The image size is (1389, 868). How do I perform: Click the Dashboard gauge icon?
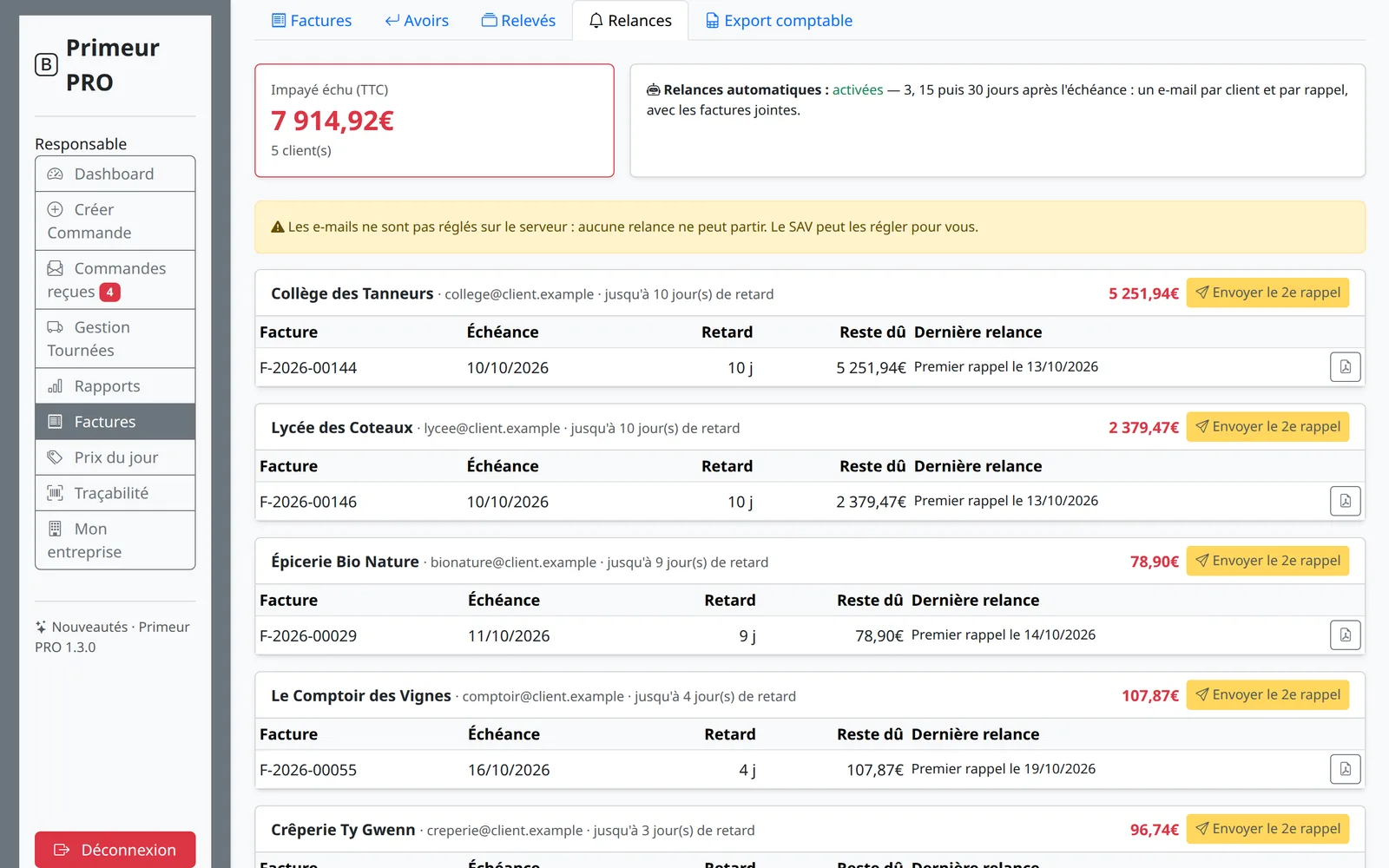tap(56, 174)
